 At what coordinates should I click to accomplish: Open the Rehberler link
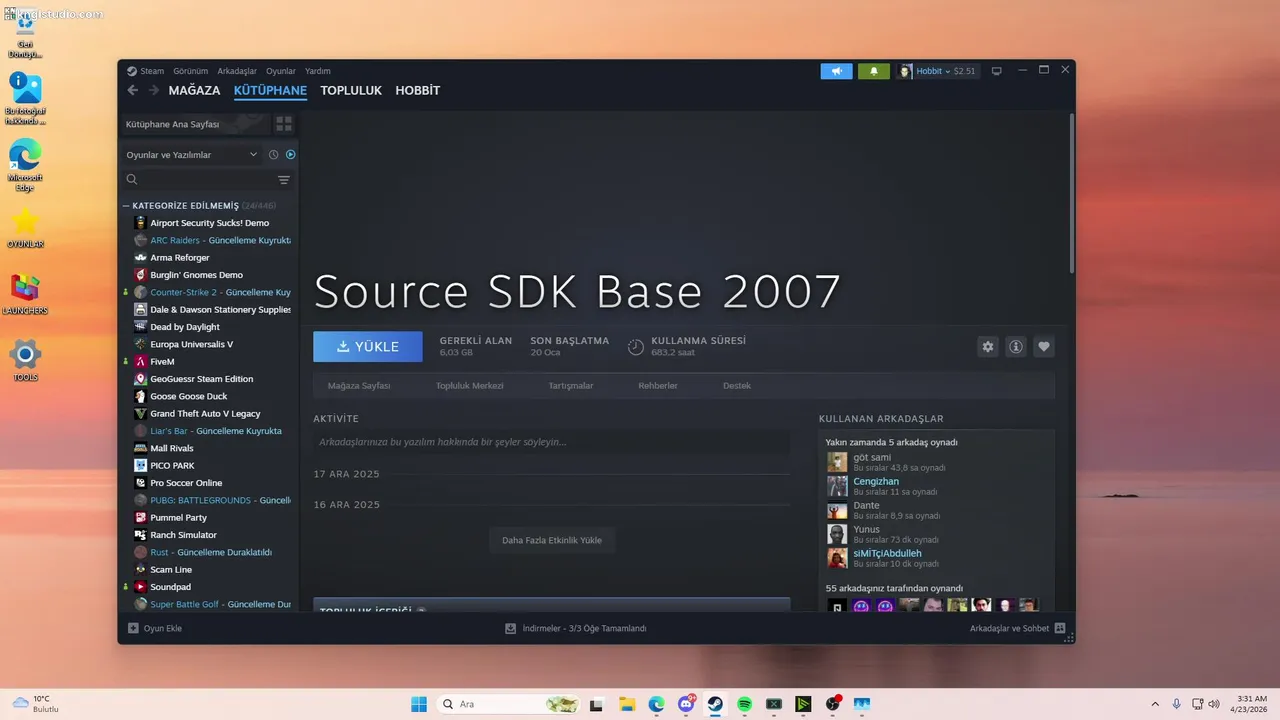(658, 386)
